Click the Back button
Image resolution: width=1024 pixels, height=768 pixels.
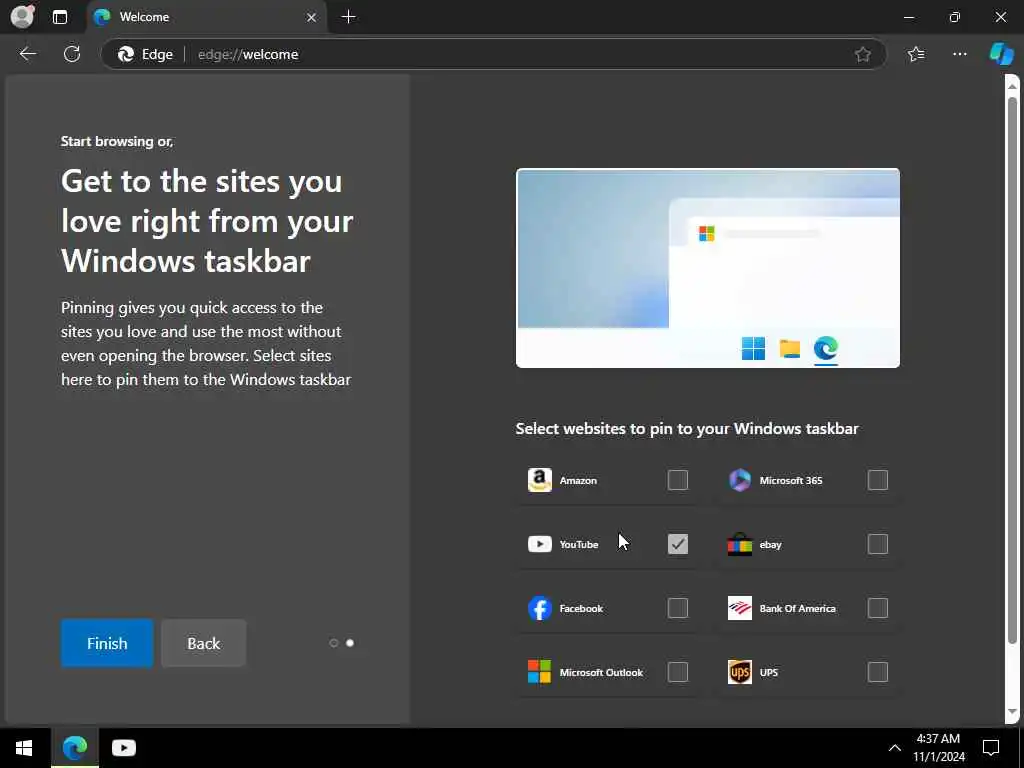pyautogui.click(x=204, y=643)
